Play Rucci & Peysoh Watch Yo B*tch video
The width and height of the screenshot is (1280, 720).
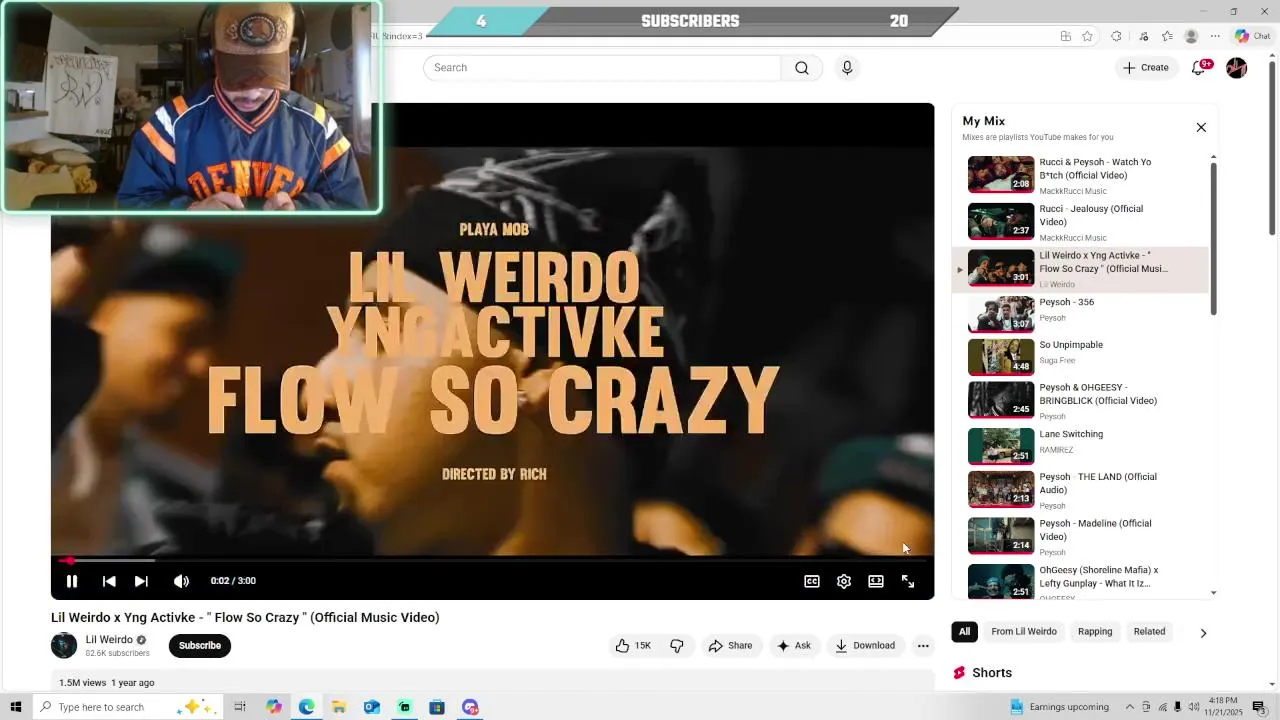[x=1080, y=175]
